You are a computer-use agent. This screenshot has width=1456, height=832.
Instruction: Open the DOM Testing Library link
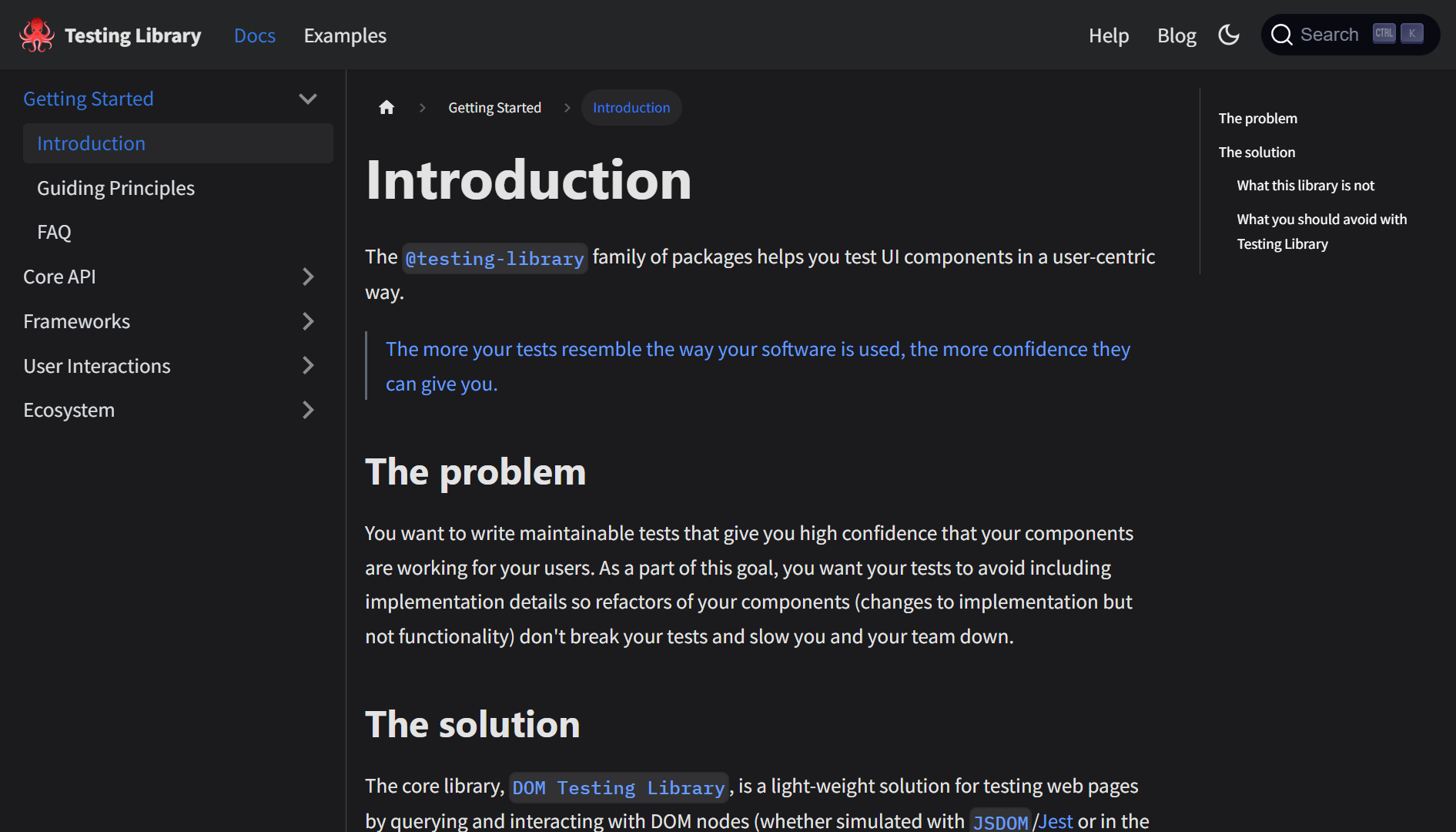coord(619,787)
